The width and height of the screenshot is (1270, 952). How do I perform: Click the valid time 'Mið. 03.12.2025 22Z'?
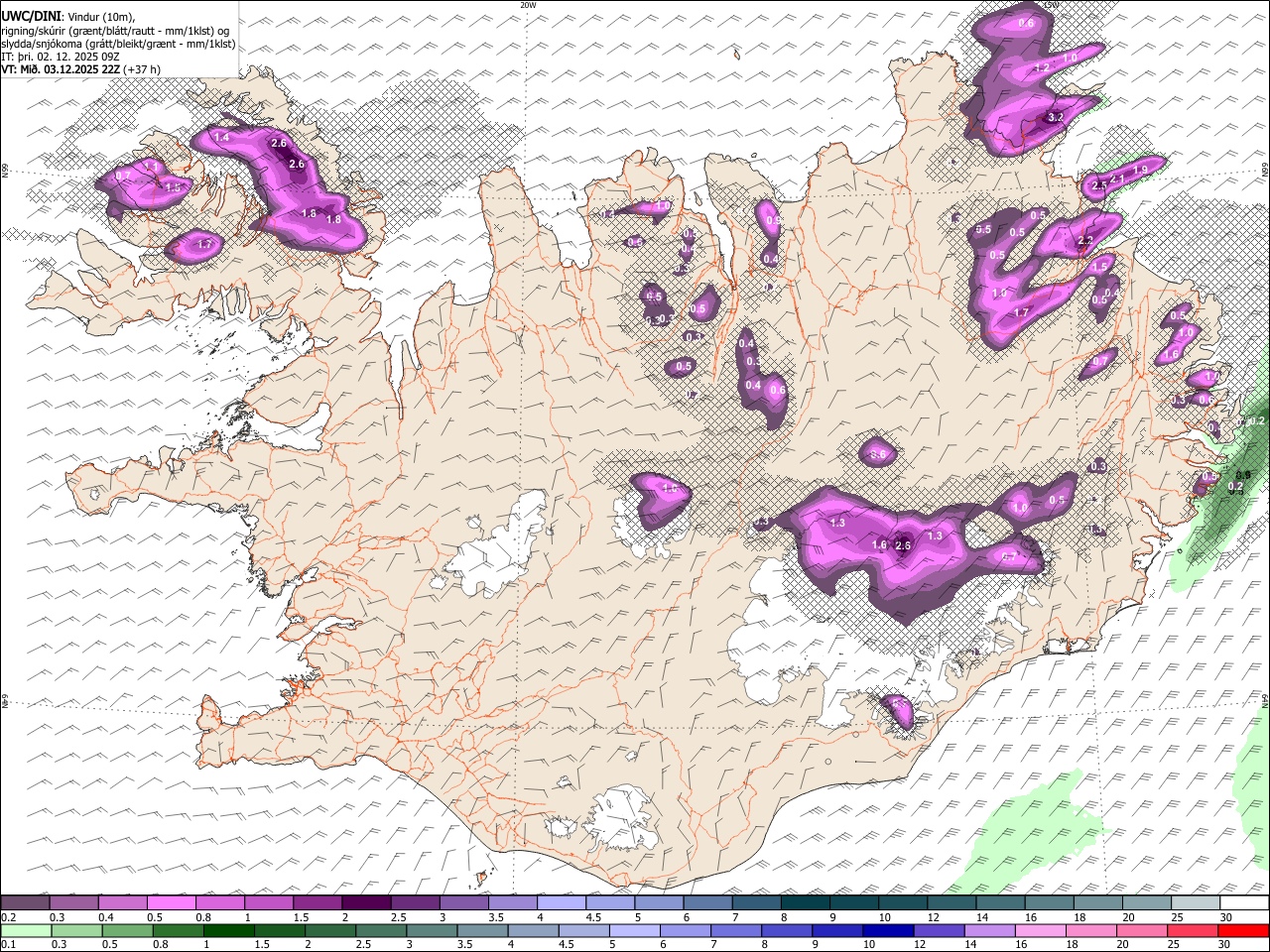(x=69, y=69)
